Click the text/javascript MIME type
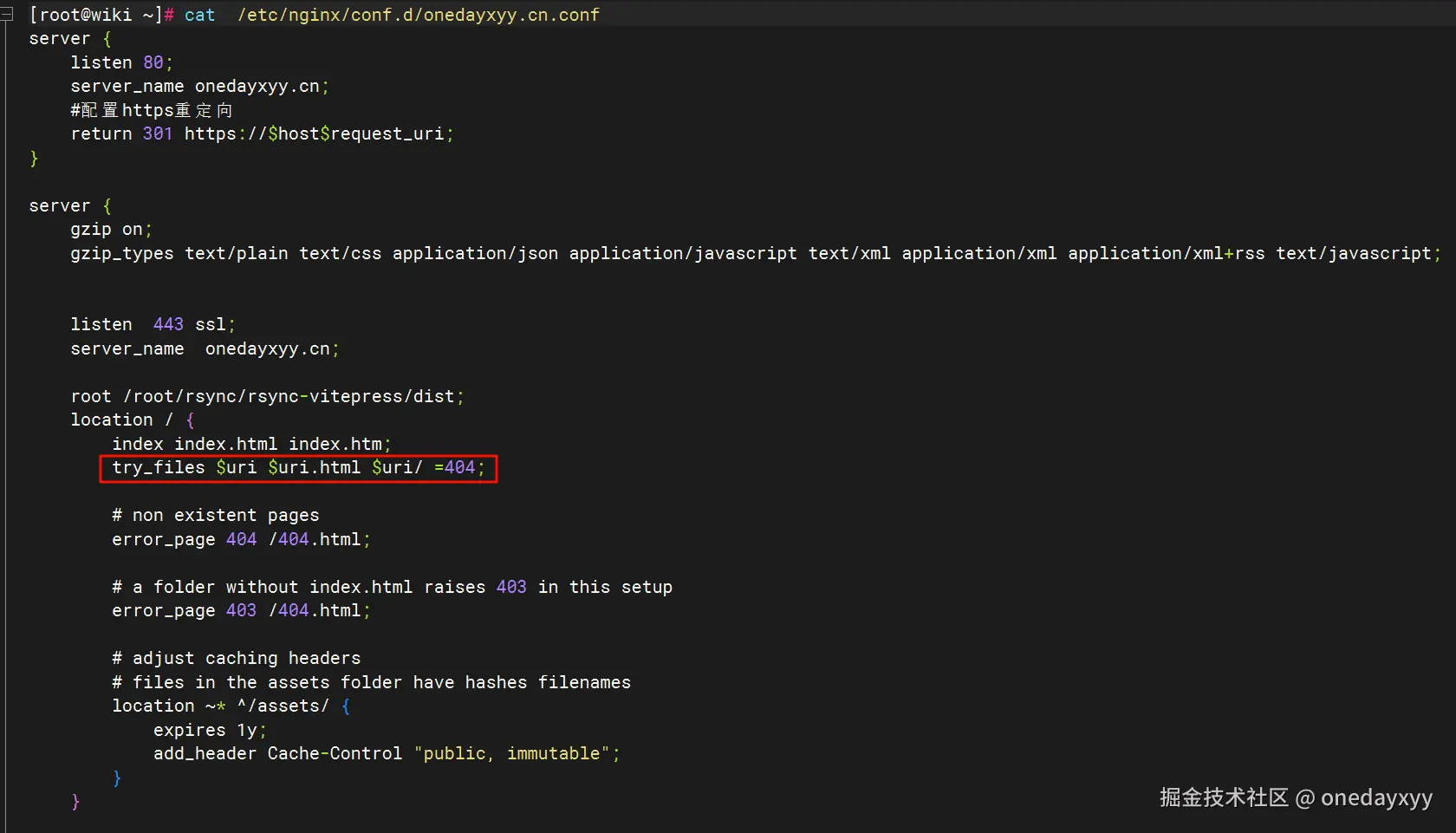Screen dimensions: 1456x833 pyautogui.click(x=1353, y=253)
